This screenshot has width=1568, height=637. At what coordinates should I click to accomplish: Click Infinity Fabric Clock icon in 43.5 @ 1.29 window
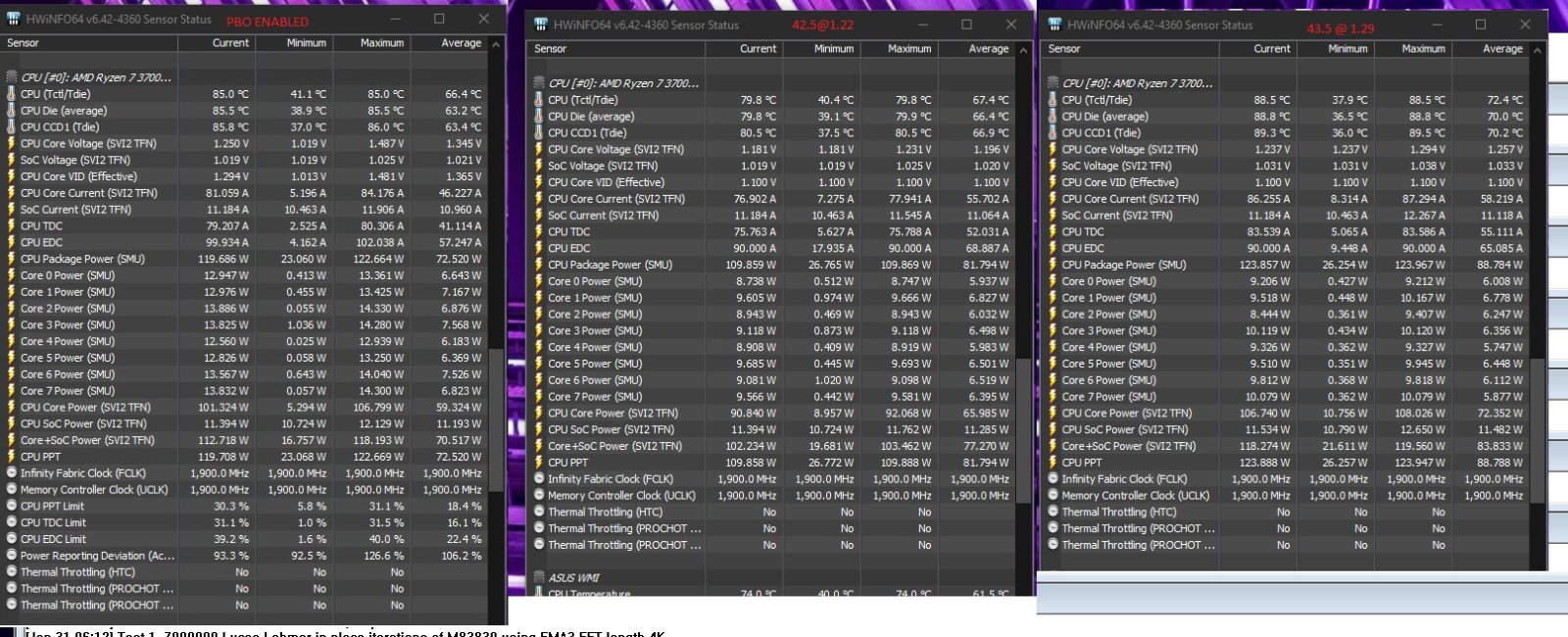click(1053, 478)
